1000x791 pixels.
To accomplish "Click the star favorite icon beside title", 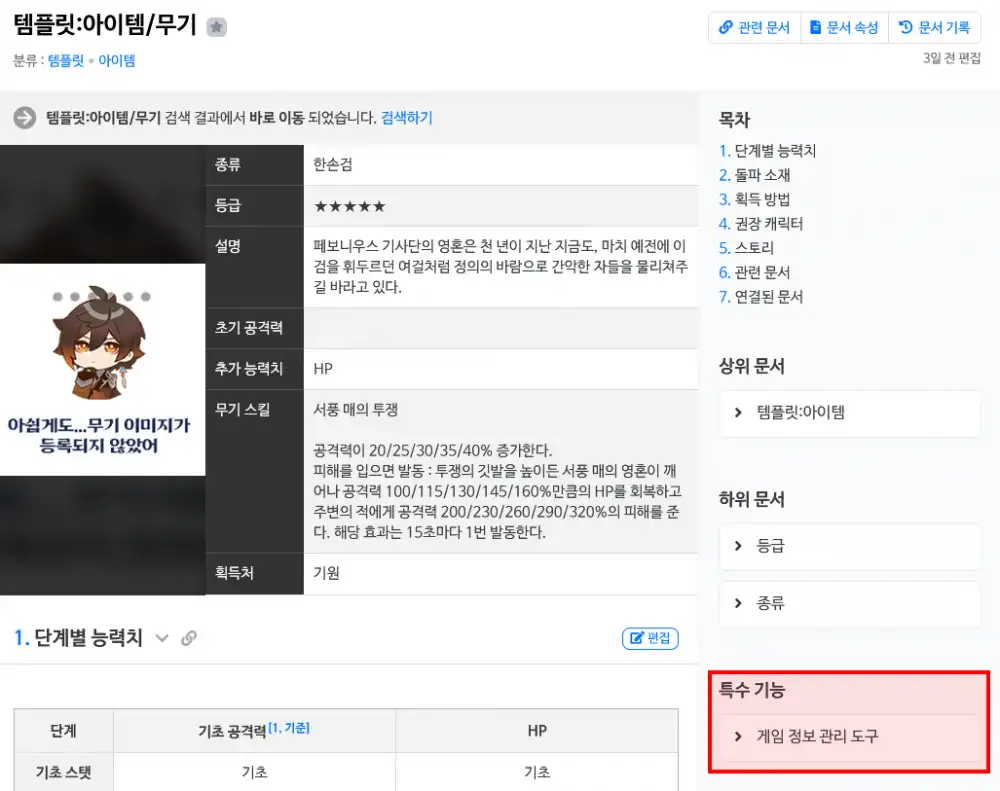I will [x=216, y=28].
